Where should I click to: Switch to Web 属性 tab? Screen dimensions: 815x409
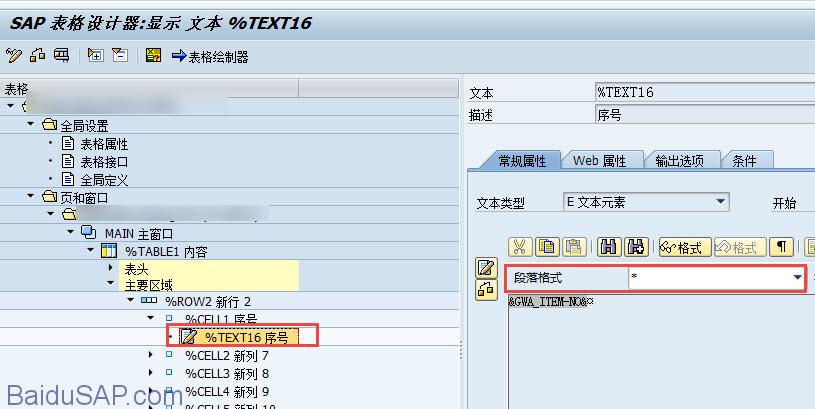(599, 161)
